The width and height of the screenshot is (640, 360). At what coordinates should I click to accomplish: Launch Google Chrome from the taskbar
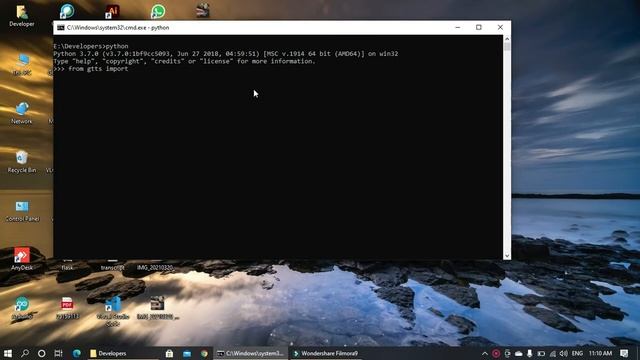coord(204,353)
